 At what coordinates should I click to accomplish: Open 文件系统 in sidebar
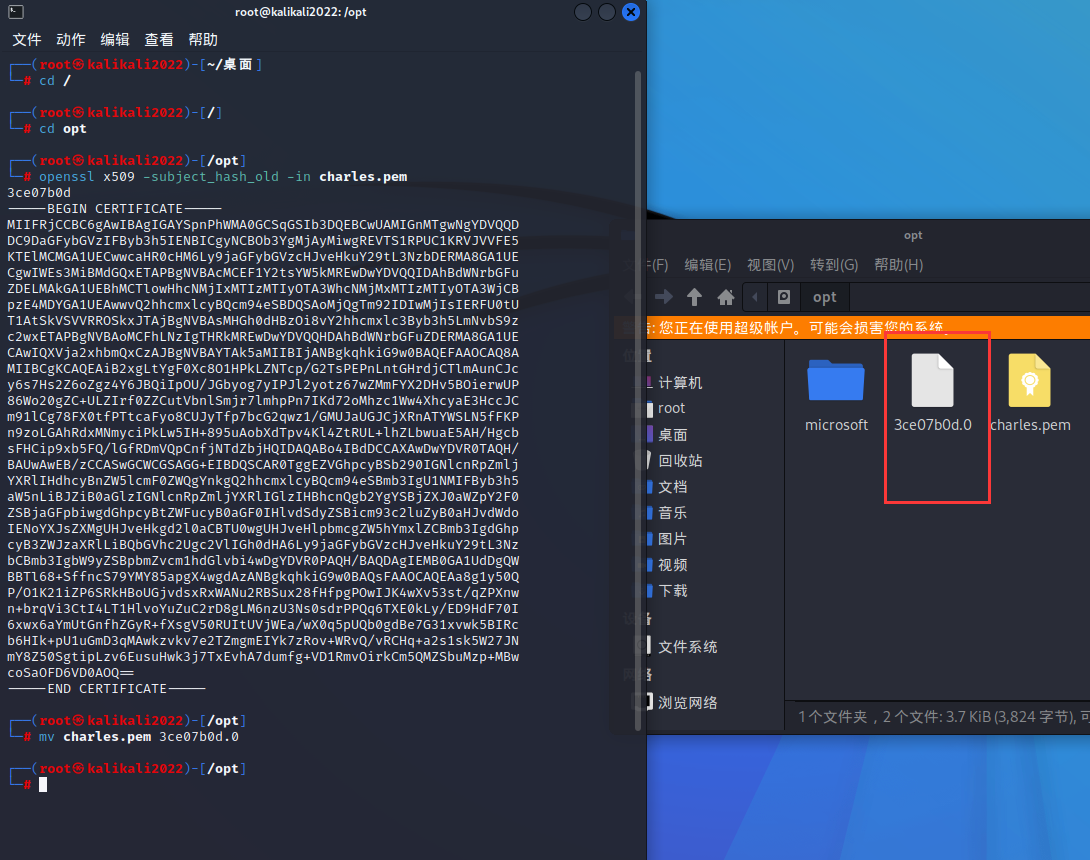click(x=686, y=647)
